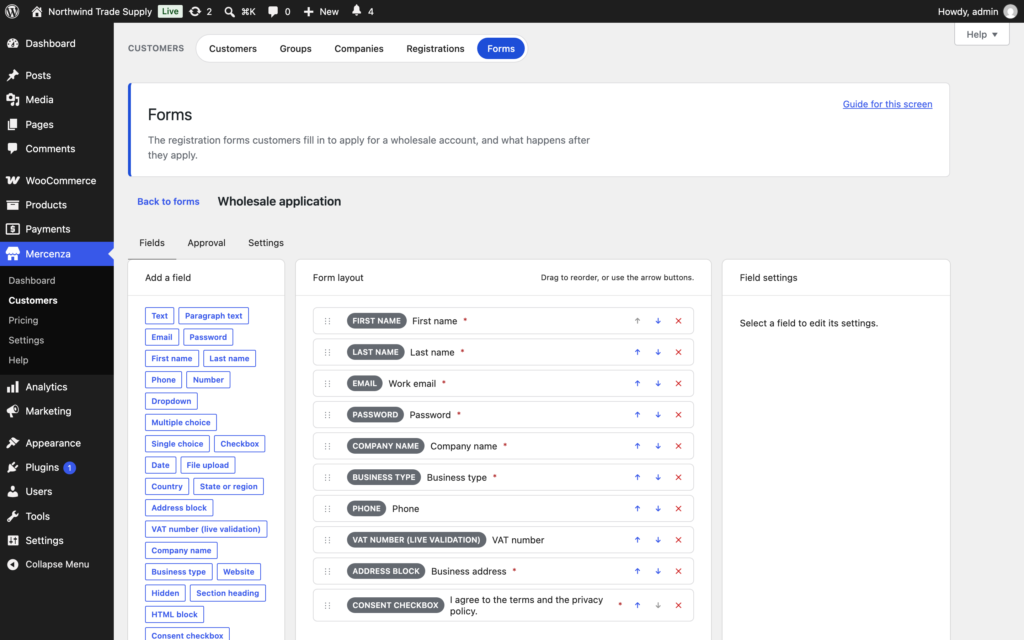The height and width of the screenshot is (640, 1024).
Task: Remove the Phone field
Action: (679, 509)
